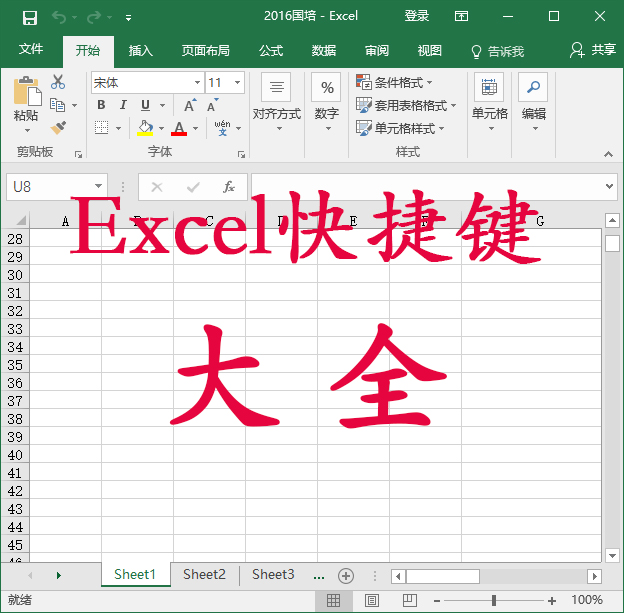Switch to the 审阅 tab

click(x=376, y=51)
